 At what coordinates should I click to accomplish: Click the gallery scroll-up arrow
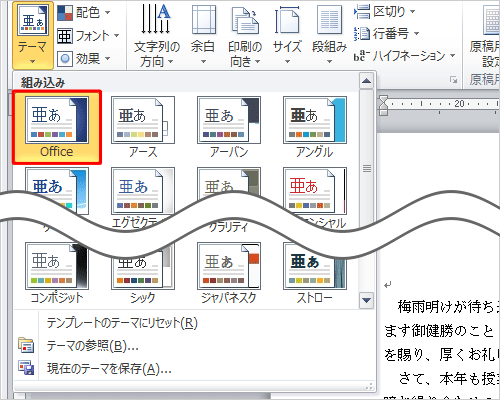(x=367, y=81)
